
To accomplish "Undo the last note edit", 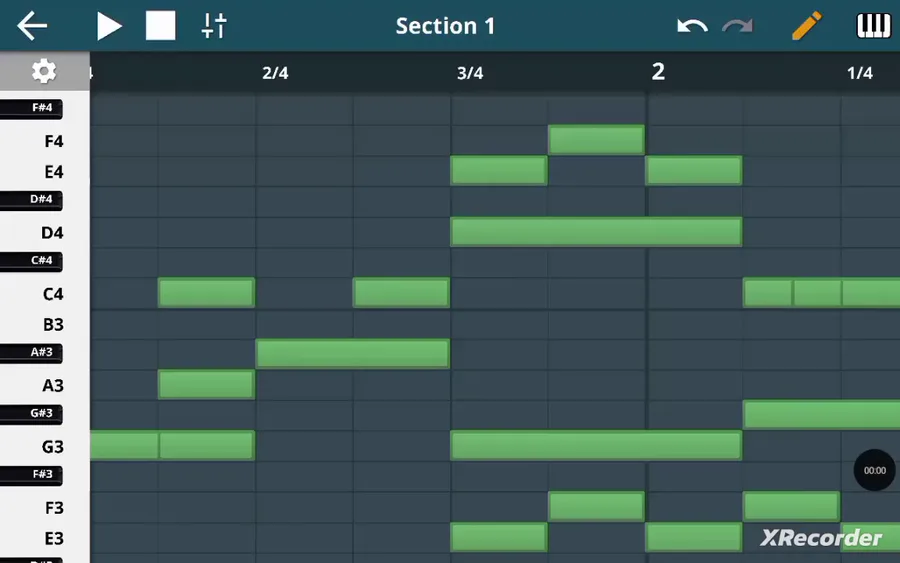I will coord(692,26).
